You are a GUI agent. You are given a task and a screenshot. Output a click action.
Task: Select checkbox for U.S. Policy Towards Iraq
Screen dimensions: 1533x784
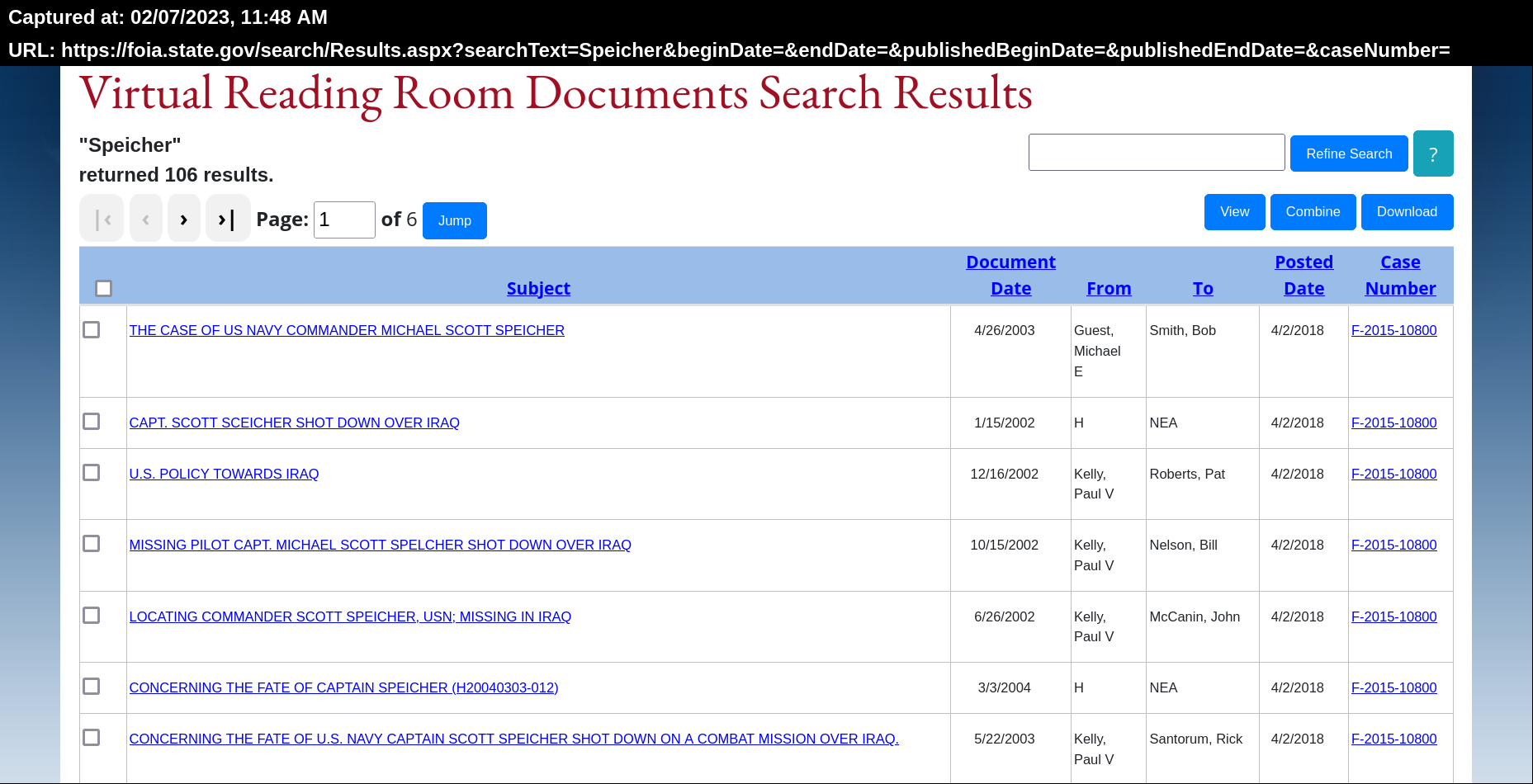(92, 472)
